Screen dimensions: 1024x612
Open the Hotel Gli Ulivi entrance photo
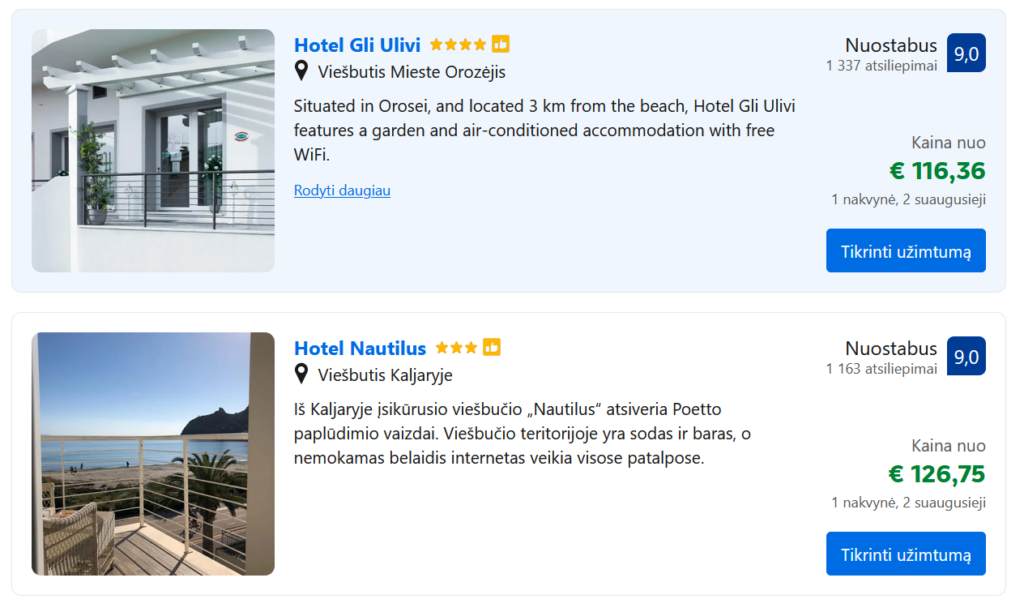coord(153,150)
